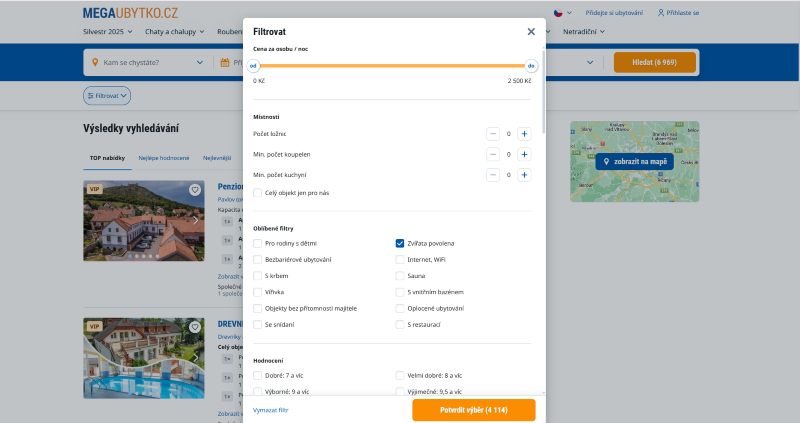Increase Počet ložnic with plus icon
Viewport: 800px width, 423px height.
(x=524, y=134)
